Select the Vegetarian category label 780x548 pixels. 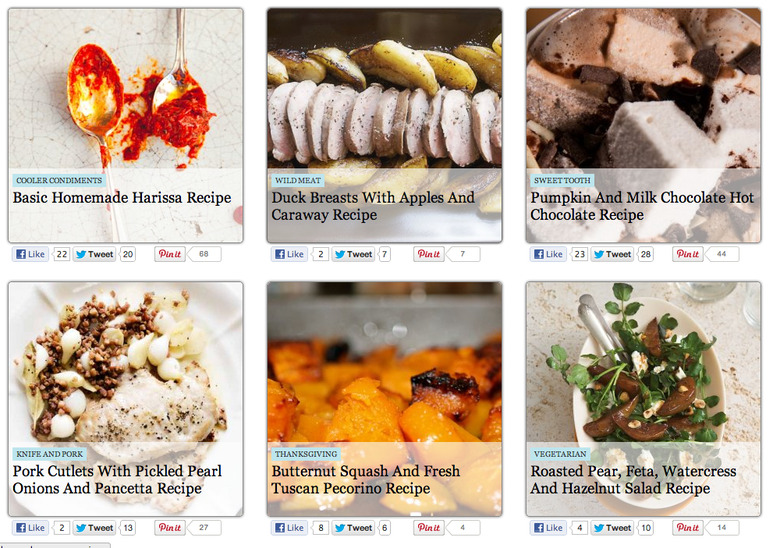pos(560,454)
